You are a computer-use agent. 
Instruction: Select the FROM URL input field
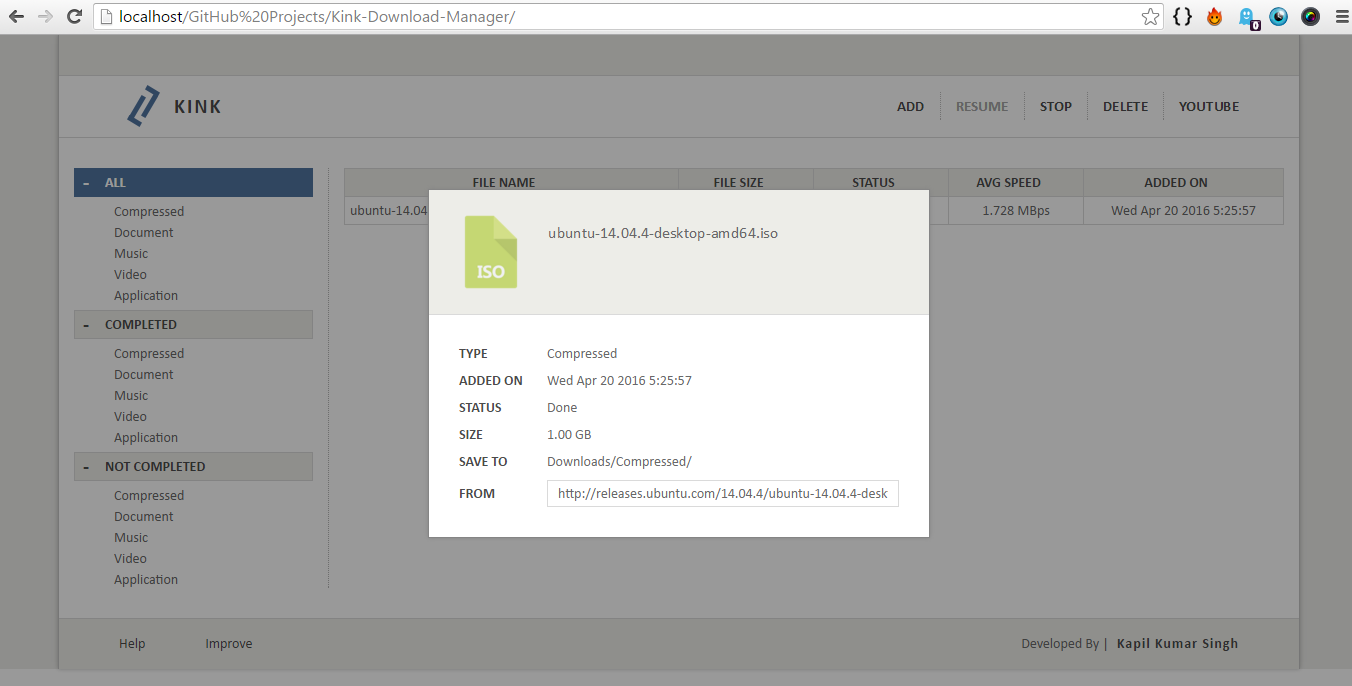722,493
